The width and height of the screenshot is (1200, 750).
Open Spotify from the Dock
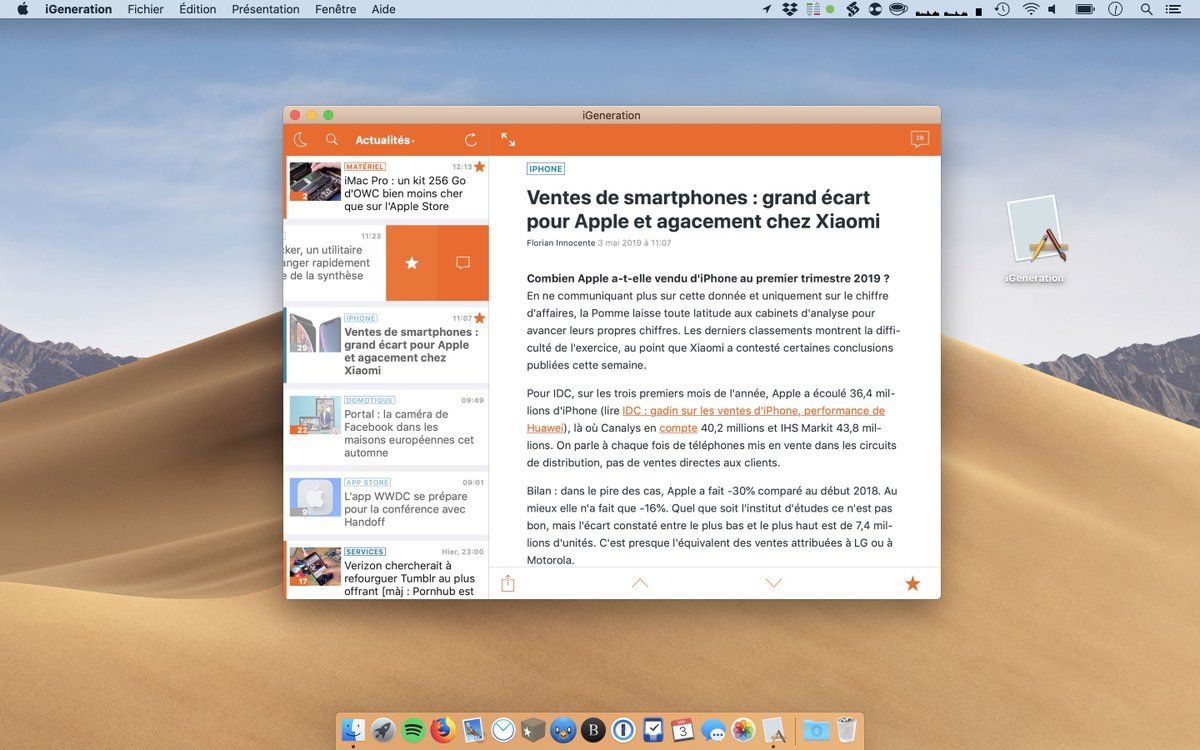[x=413, y=731]
